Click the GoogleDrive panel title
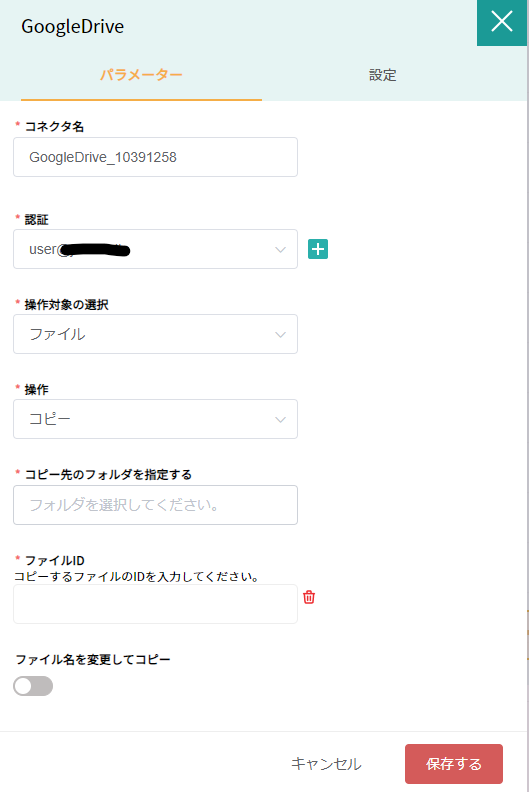This screenshot has width=529, height=792. point(72,26)
